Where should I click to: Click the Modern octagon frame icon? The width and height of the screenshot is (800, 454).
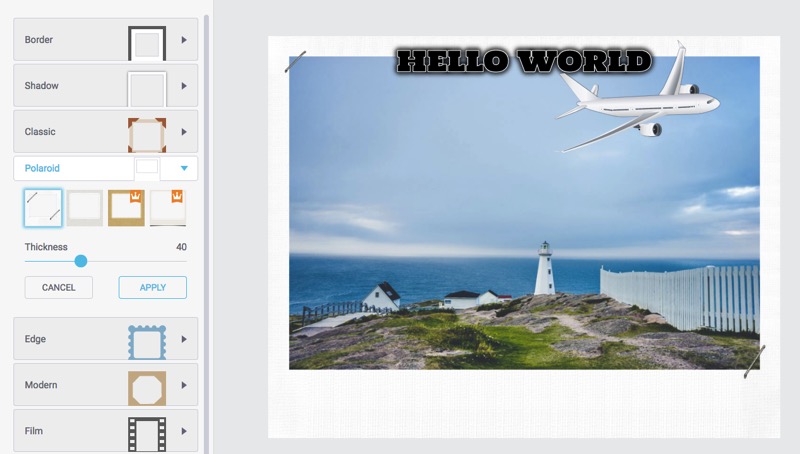point(147,388)
